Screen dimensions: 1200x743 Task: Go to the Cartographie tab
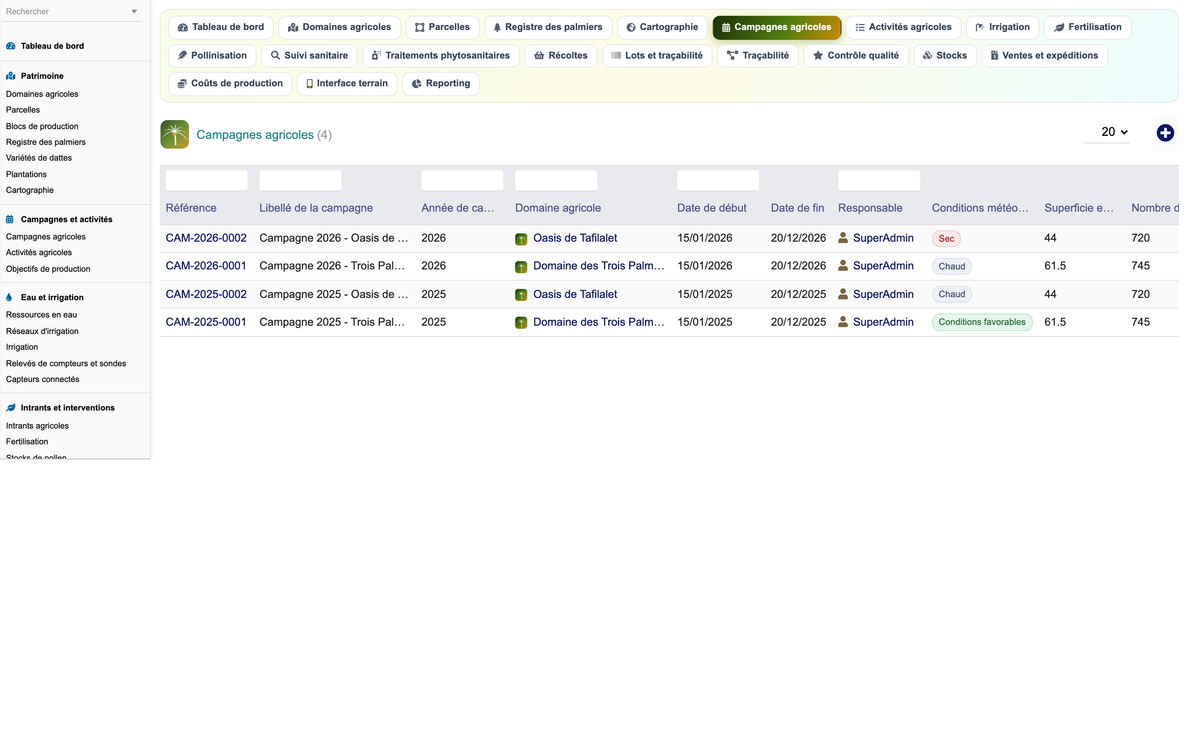662,27
